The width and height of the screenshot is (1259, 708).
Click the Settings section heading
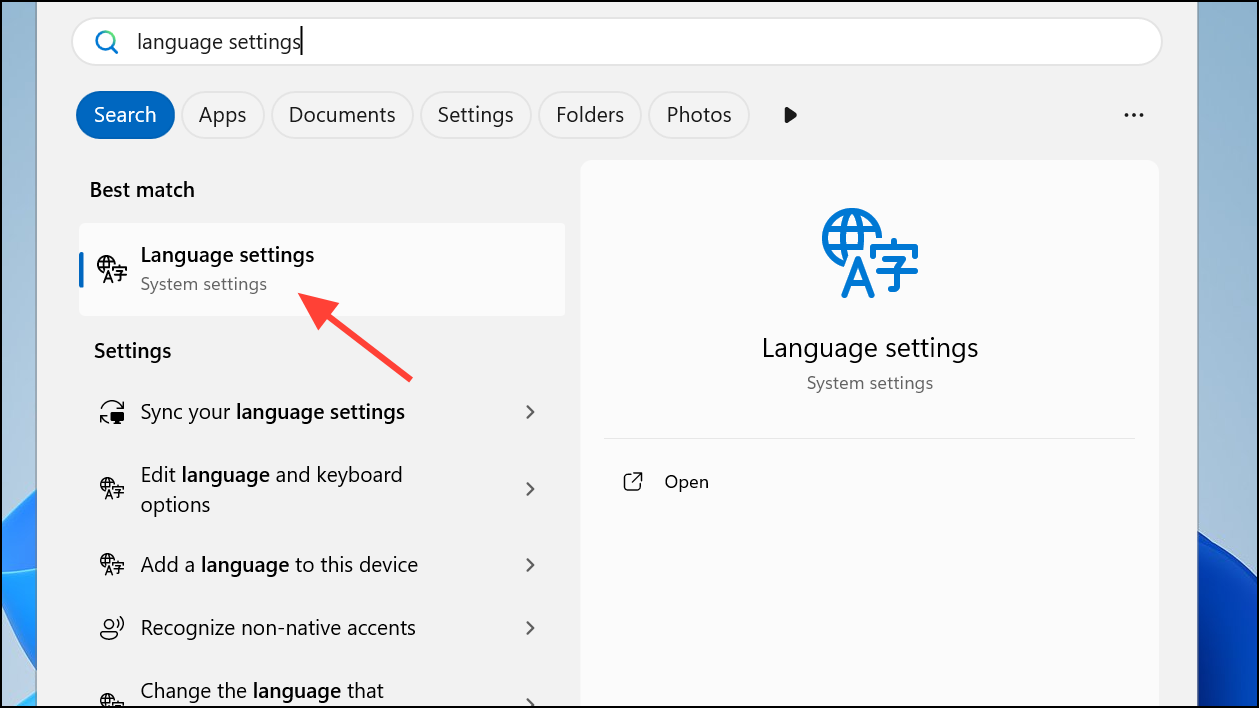133,351
